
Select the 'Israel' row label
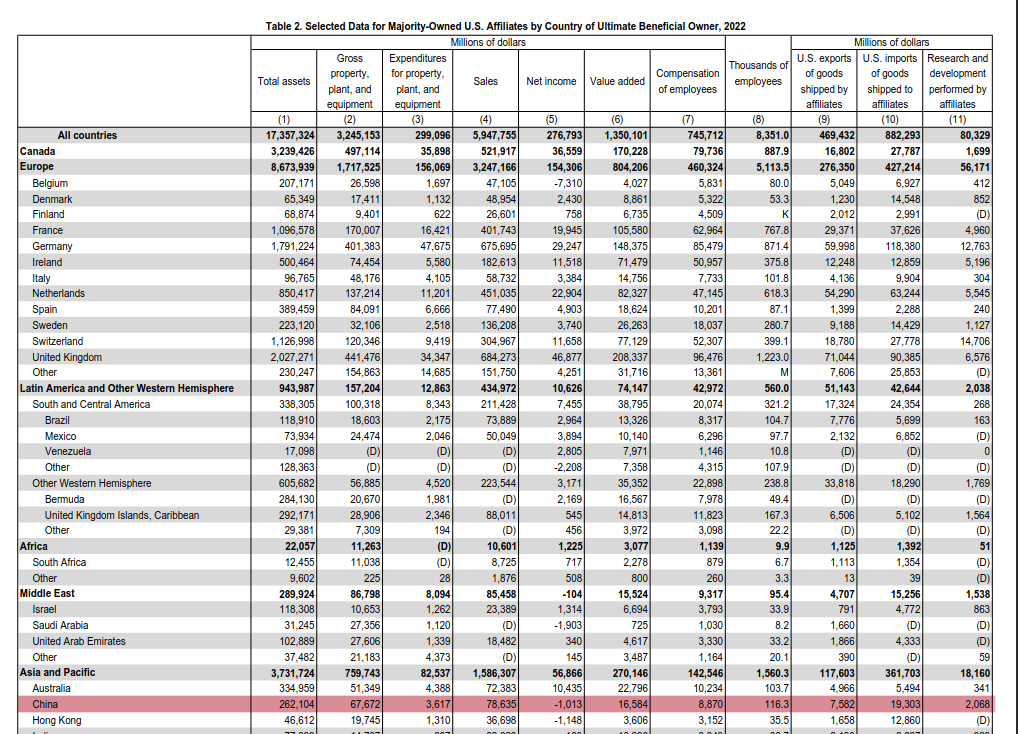44,609
